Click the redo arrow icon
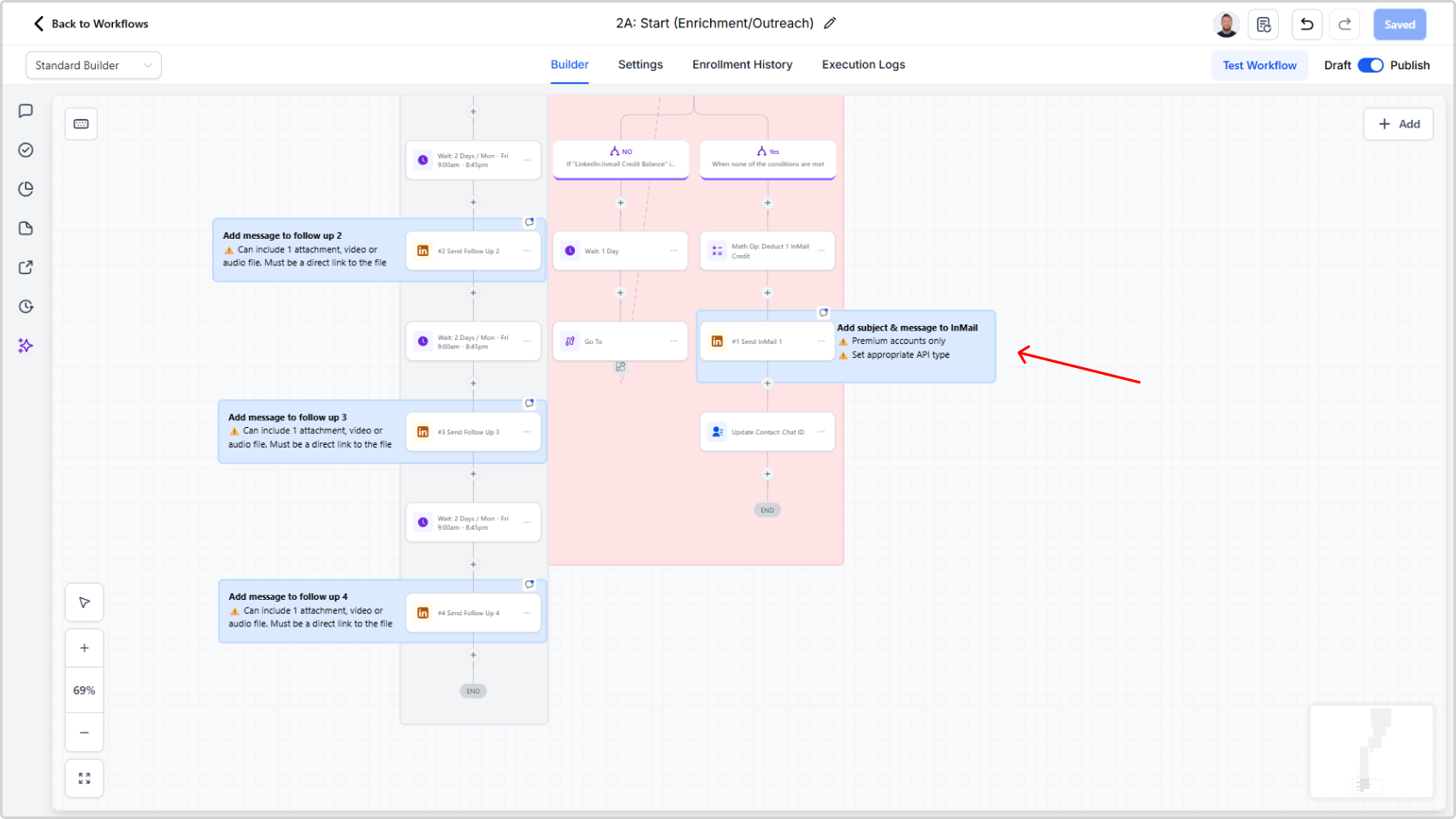Image resolution: width=1456 pixels, height=819 pixels. click(x=1345, y=25)
